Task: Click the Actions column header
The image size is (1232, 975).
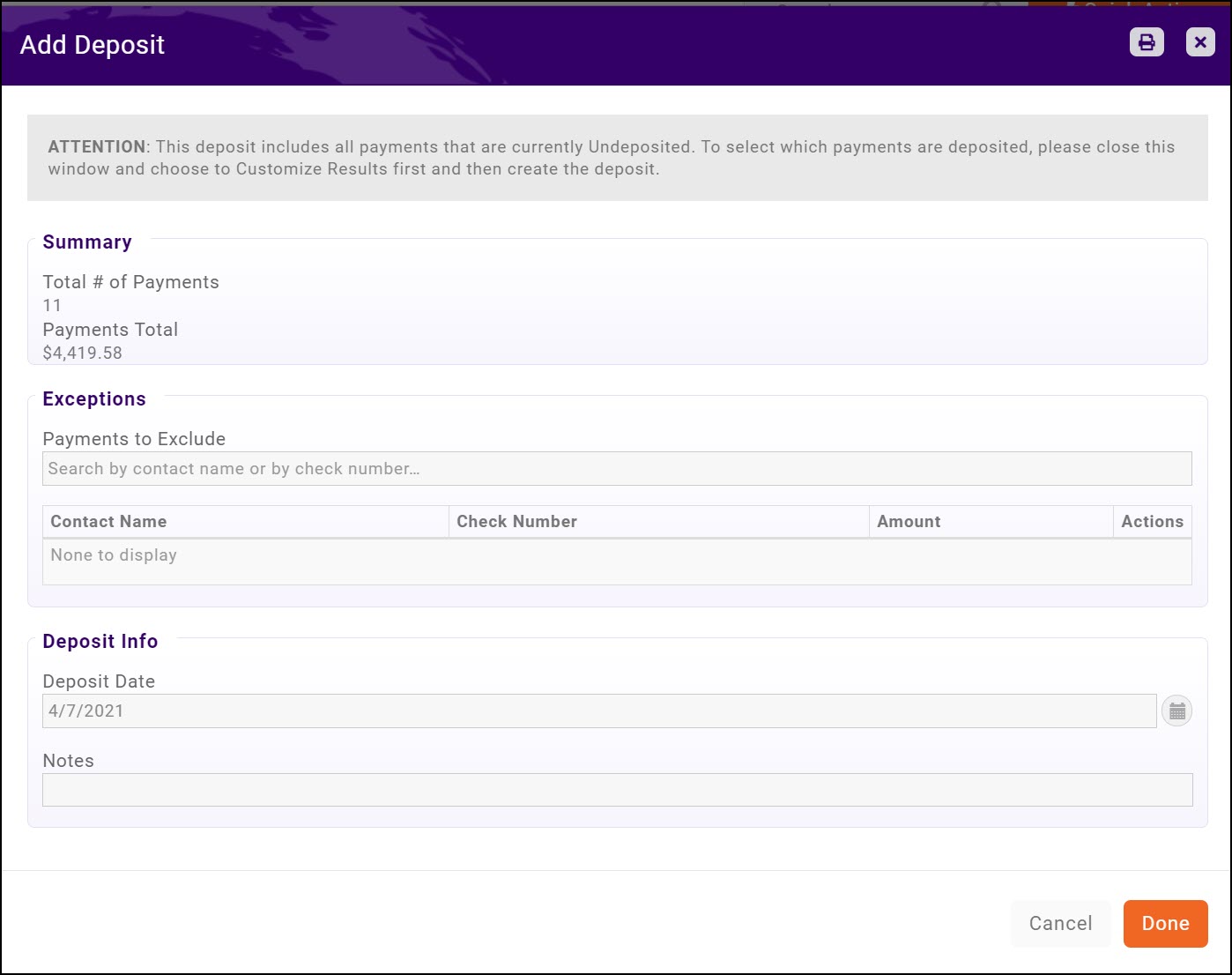Action: click(1152, 521)
